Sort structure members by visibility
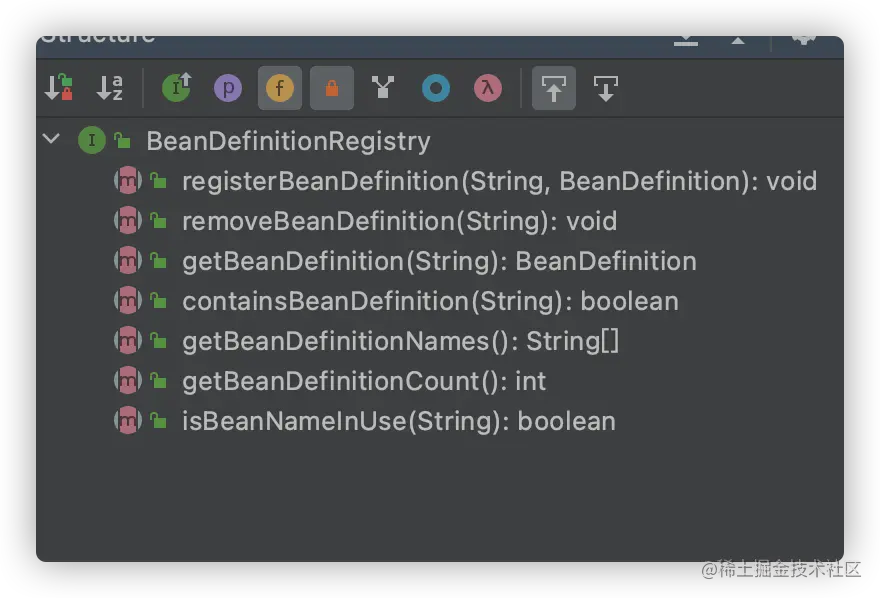Screen dimensions: 880x598 pos(59,88)
